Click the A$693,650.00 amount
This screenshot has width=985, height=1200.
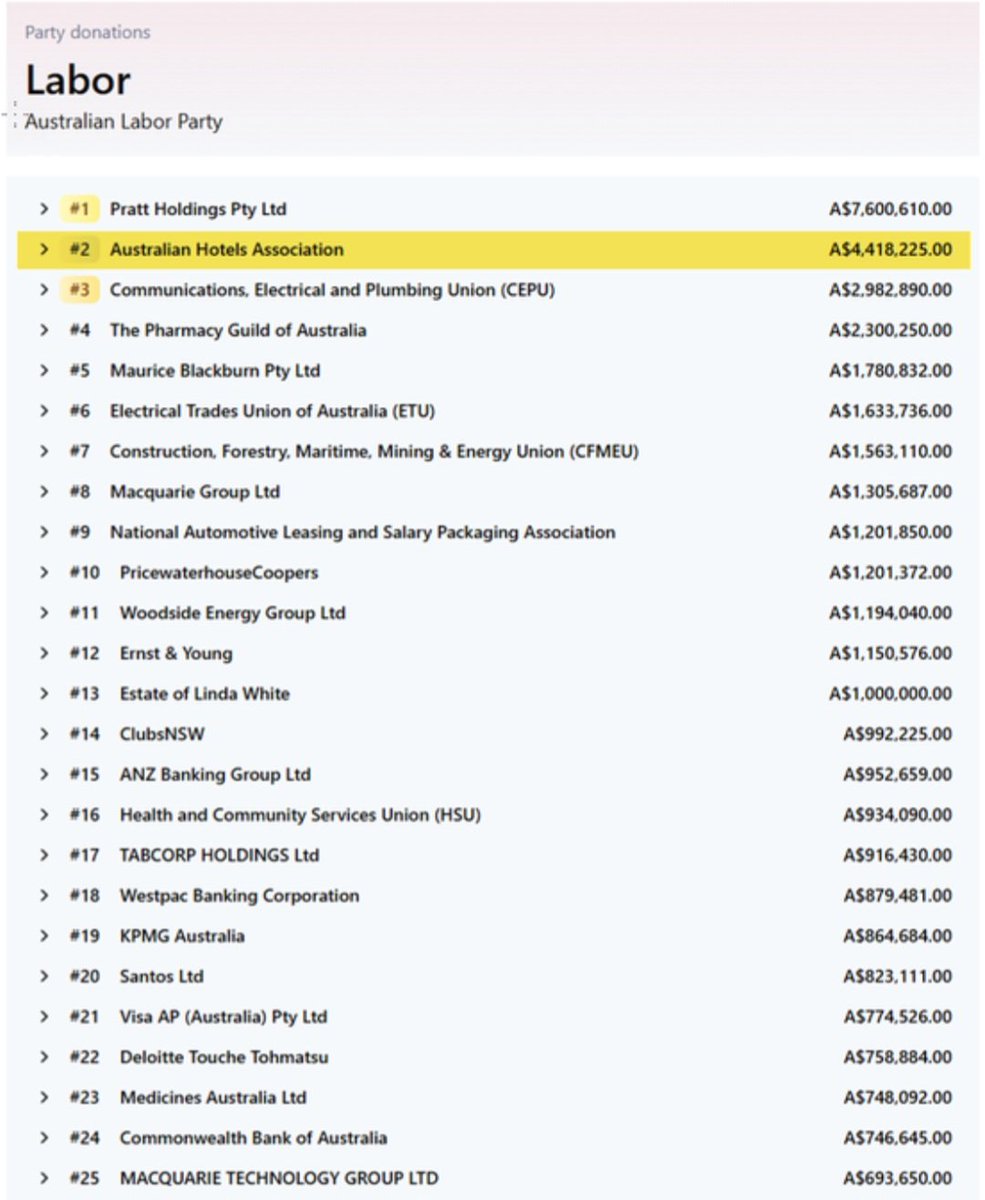[x=898, y=1178]
